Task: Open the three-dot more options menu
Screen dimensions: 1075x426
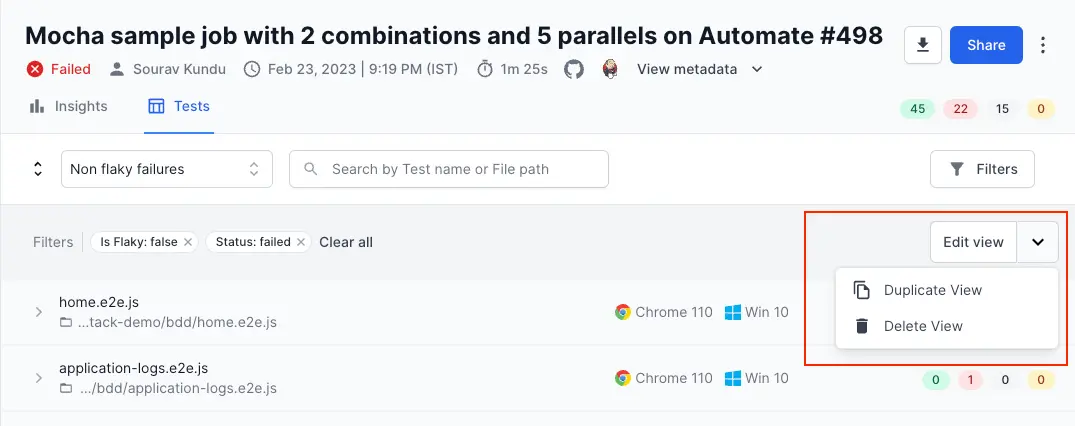Action: click(x=1044, y=45)
